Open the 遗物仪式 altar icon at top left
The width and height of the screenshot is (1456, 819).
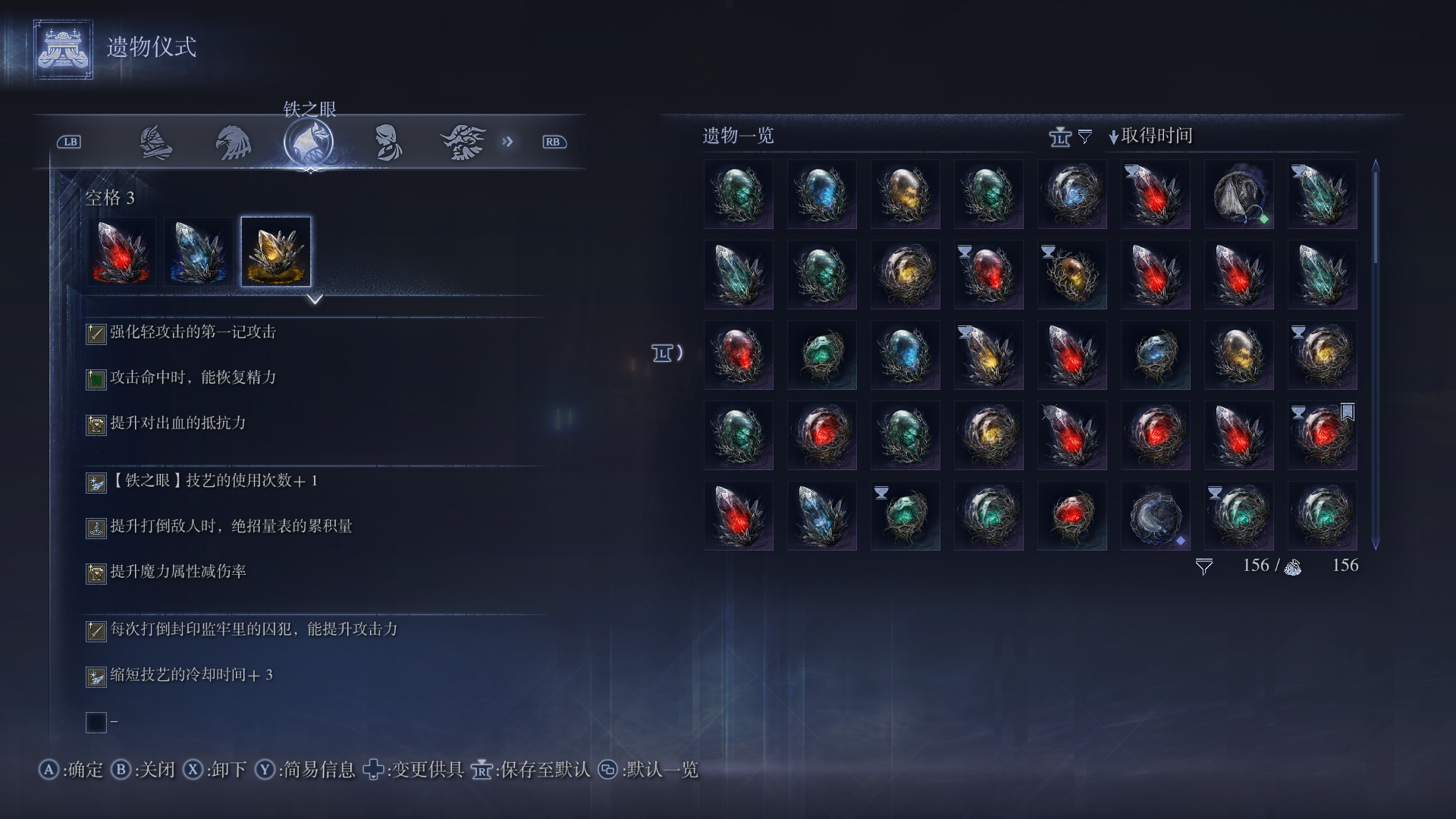tap(63, 49)
